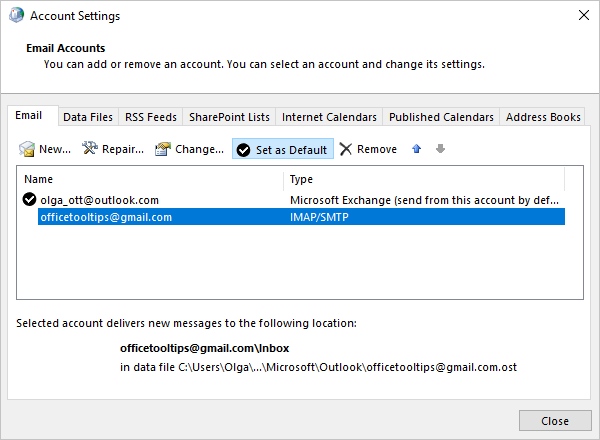Click the Account Settings title icon
This screenshot has width=600, height=440.
click(16, 15)
